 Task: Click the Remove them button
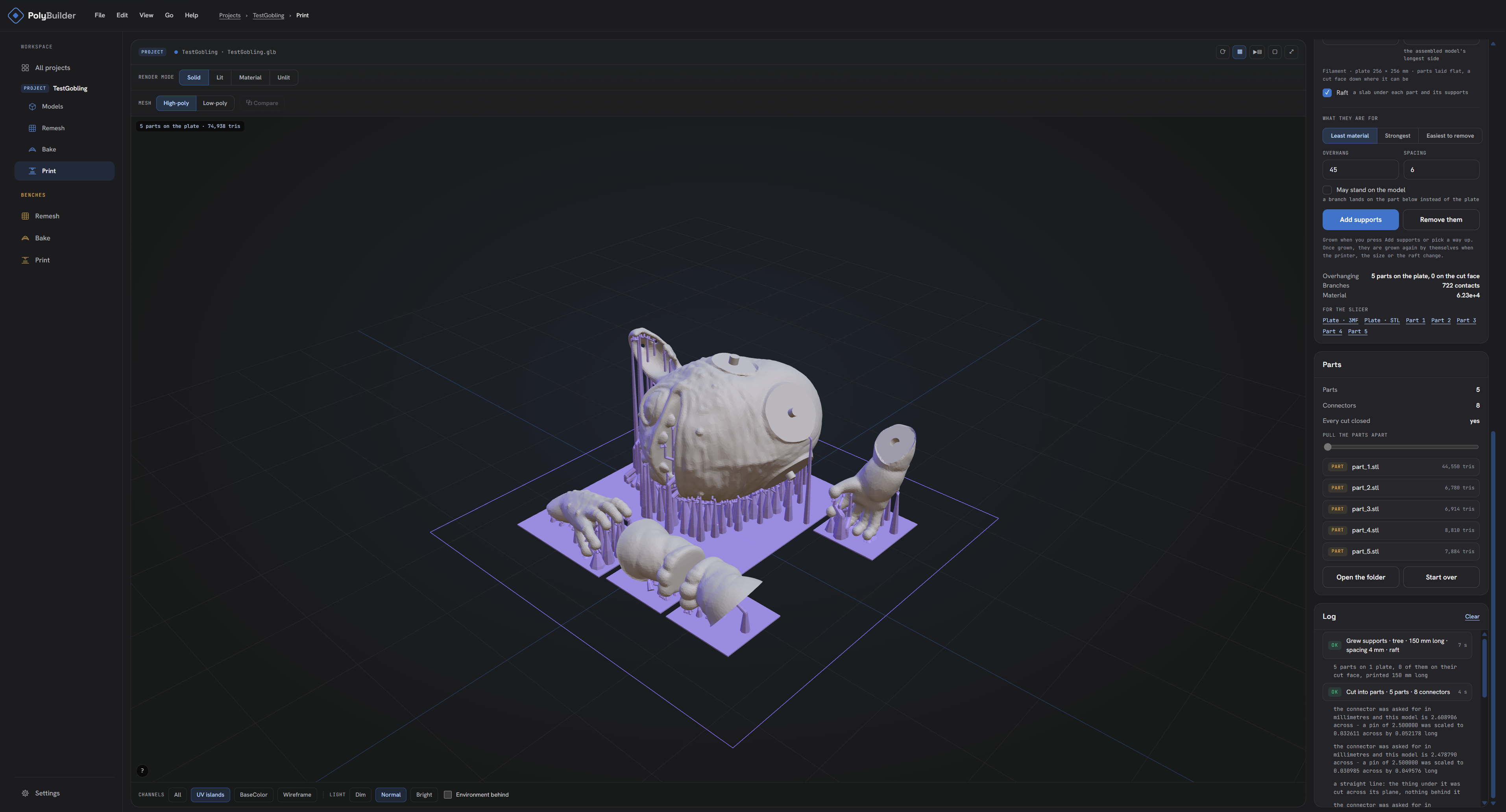tap(1441, 220)
